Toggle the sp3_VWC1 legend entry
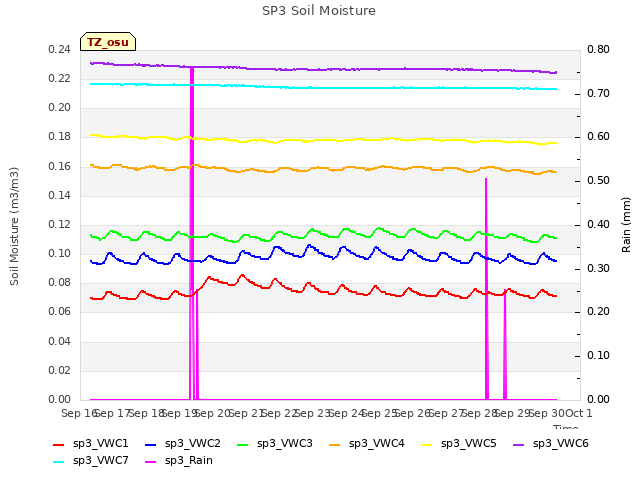Viewport: 640px width, 480px height. tap(91, 444)
